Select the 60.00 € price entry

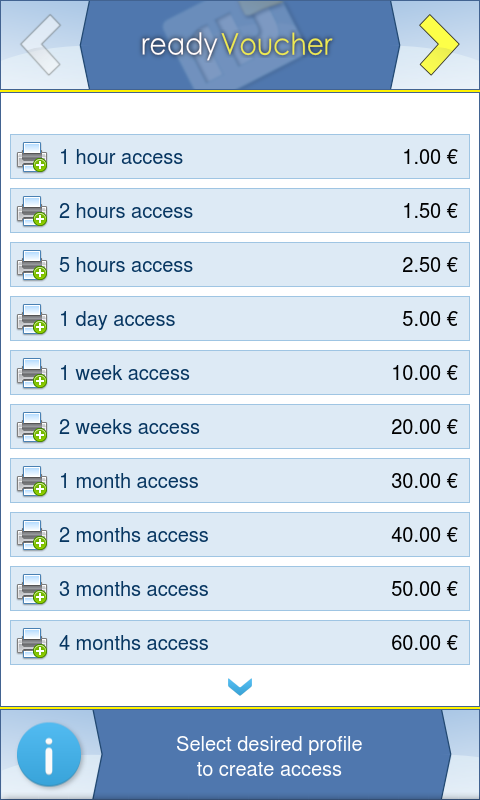(x=424, y=643)
